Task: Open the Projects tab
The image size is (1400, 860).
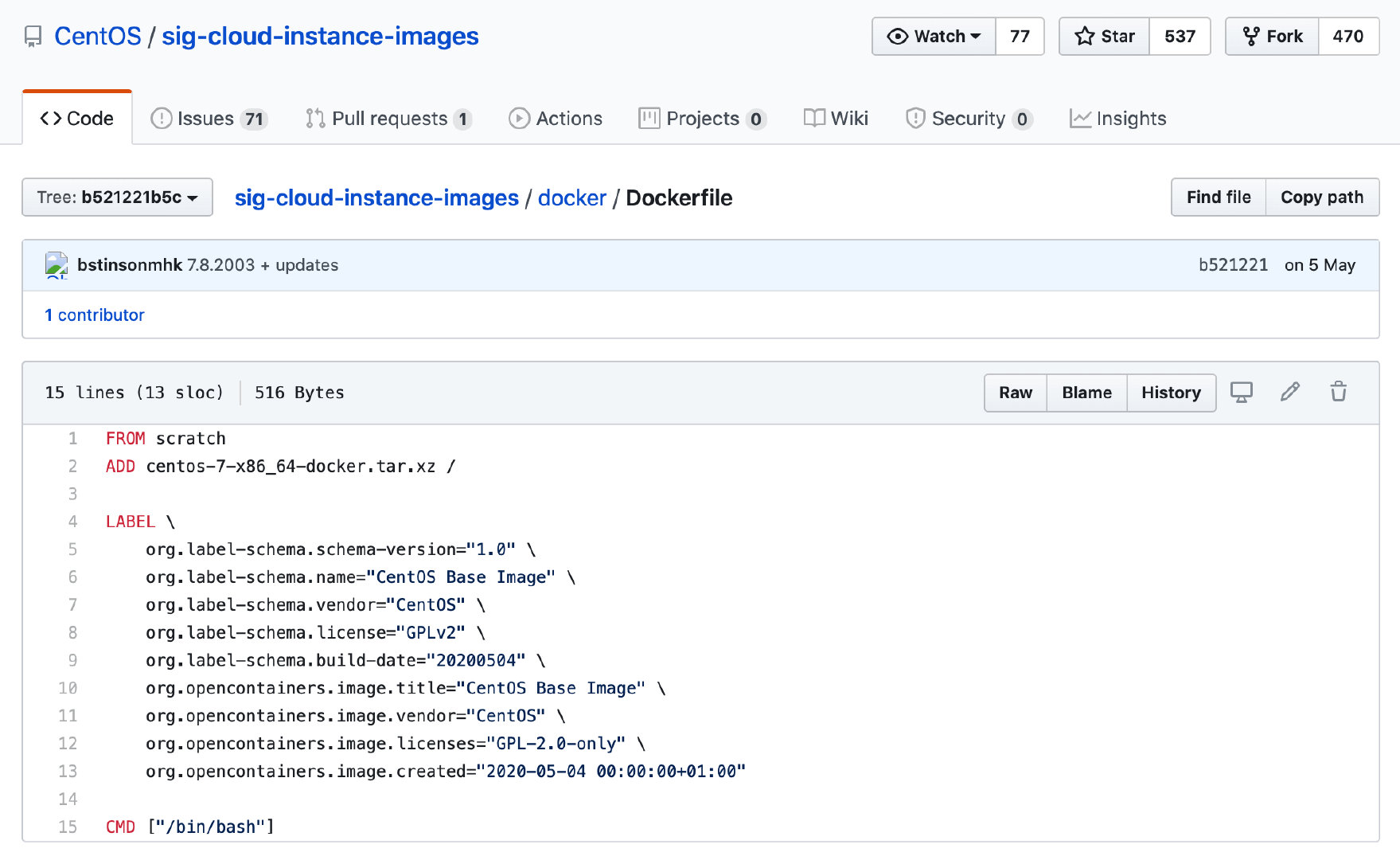Action: pyautogui.click(x=702, y=119)
